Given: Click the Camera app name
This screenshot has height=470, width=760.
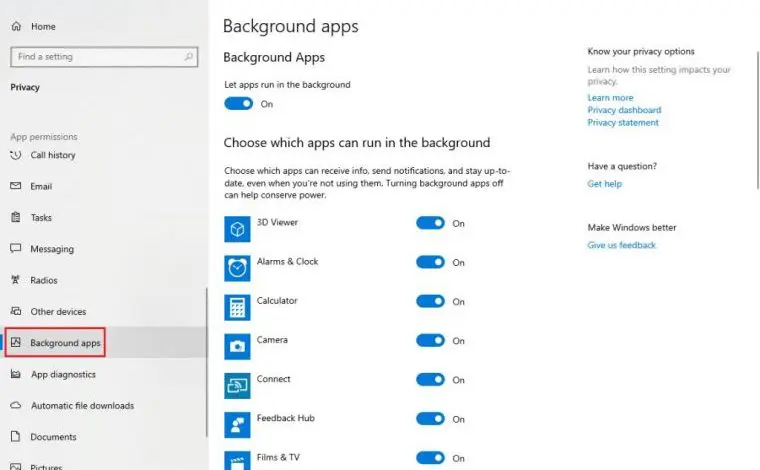Looking at the screenshot, I should (x=272, y=340).
